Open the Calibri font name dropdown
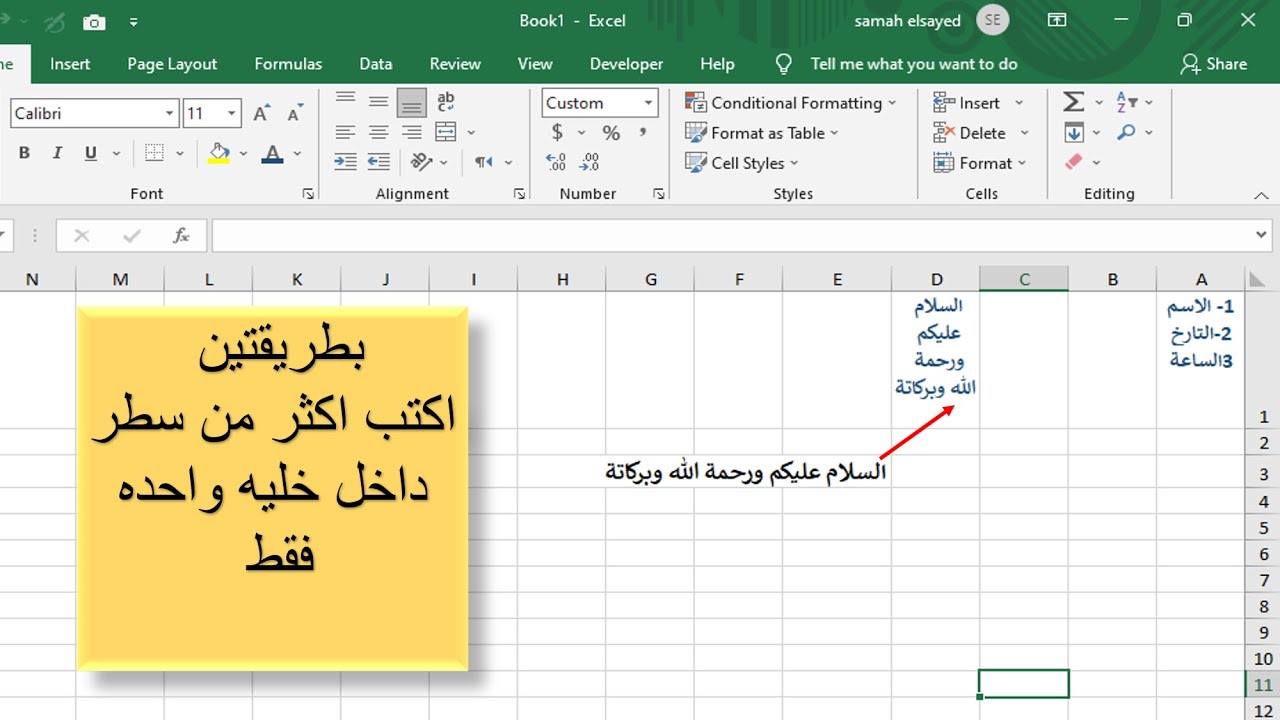 169,114
